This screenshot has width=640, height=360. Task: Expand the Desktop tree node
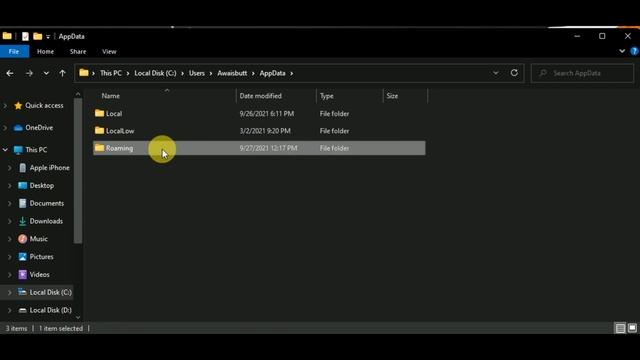[x=10, y=186]
